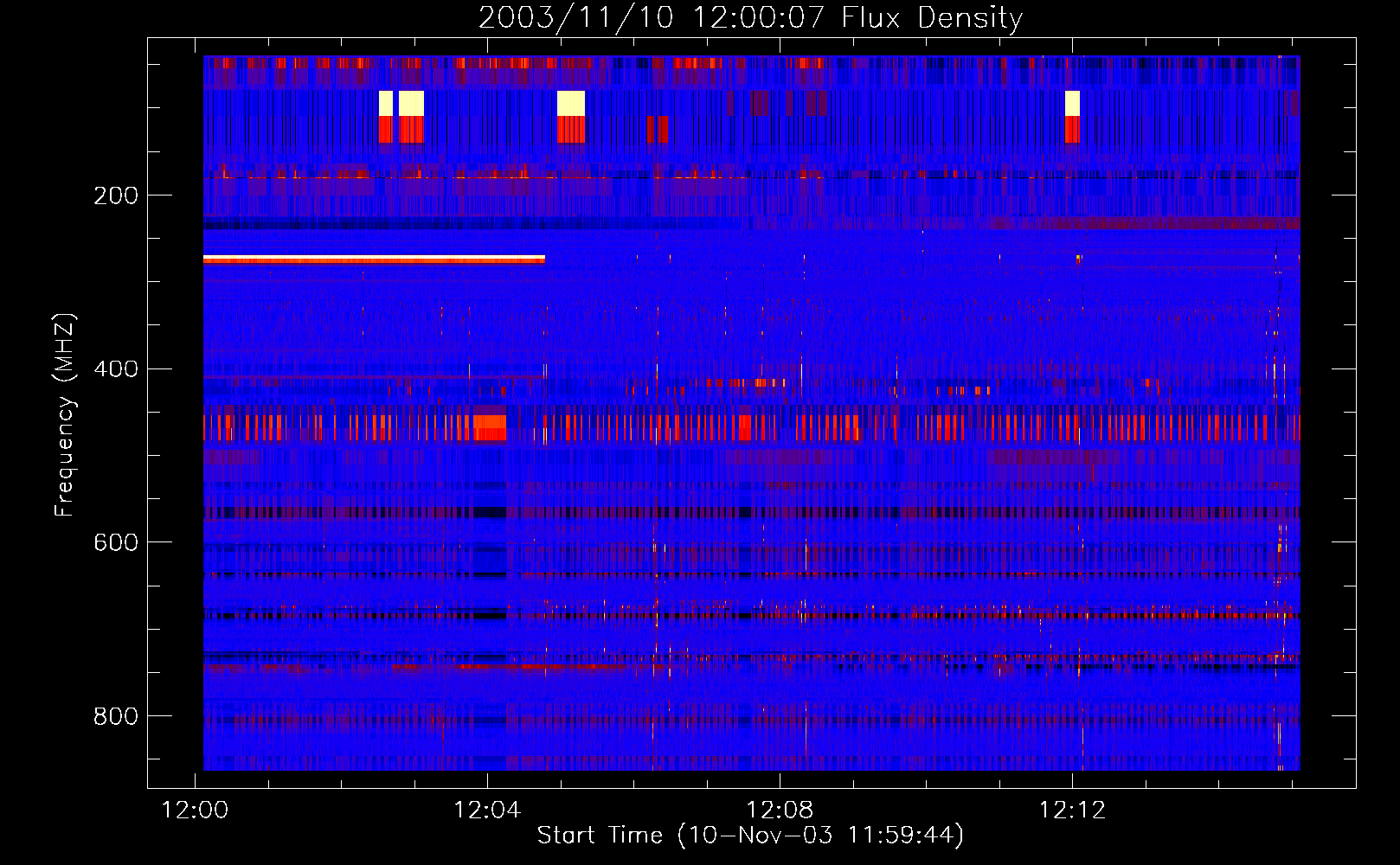This screenshot has height=865, width=1400.
Task: Select the 12:12 time tick label
Action: pos(1072,810)
